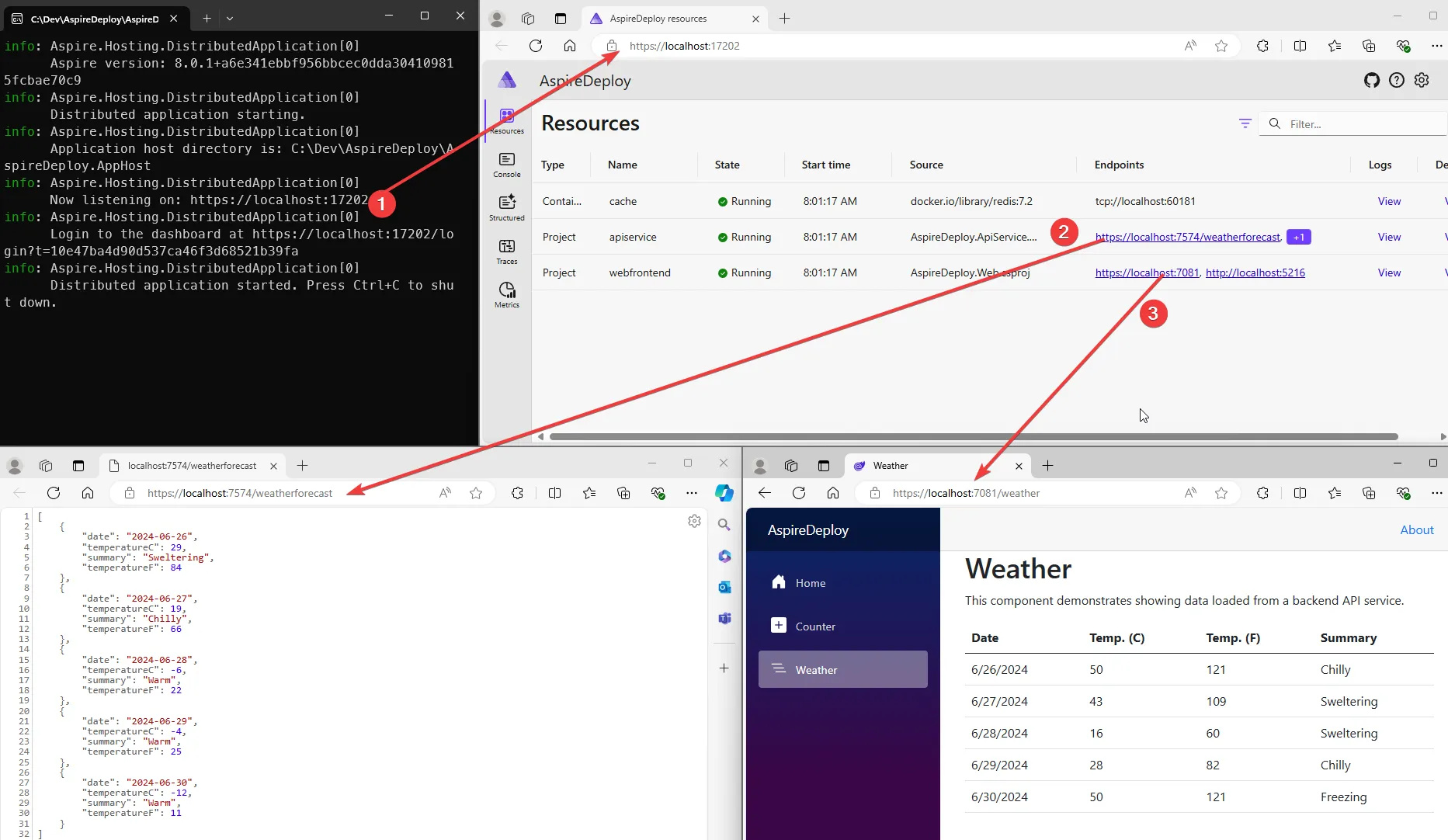The image size is (1448, 840).
Task: Open Metrics page in dashboard sidebar
Action: coord(507,295)
